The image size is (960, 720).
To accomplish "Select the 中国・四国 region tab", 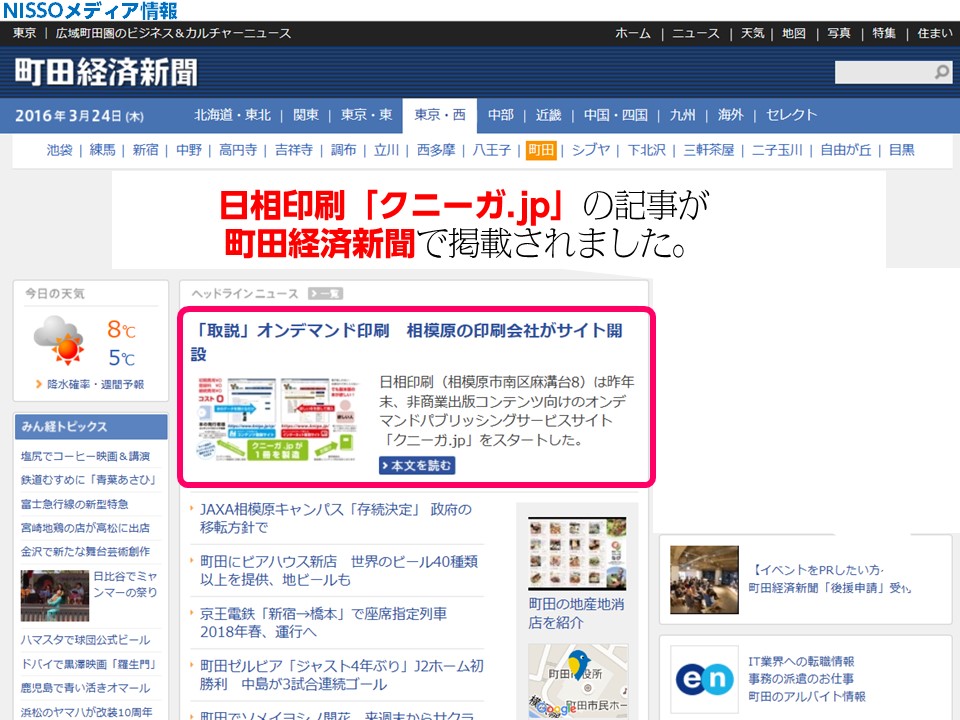I will pyautogui.click(x=615, y=115).
